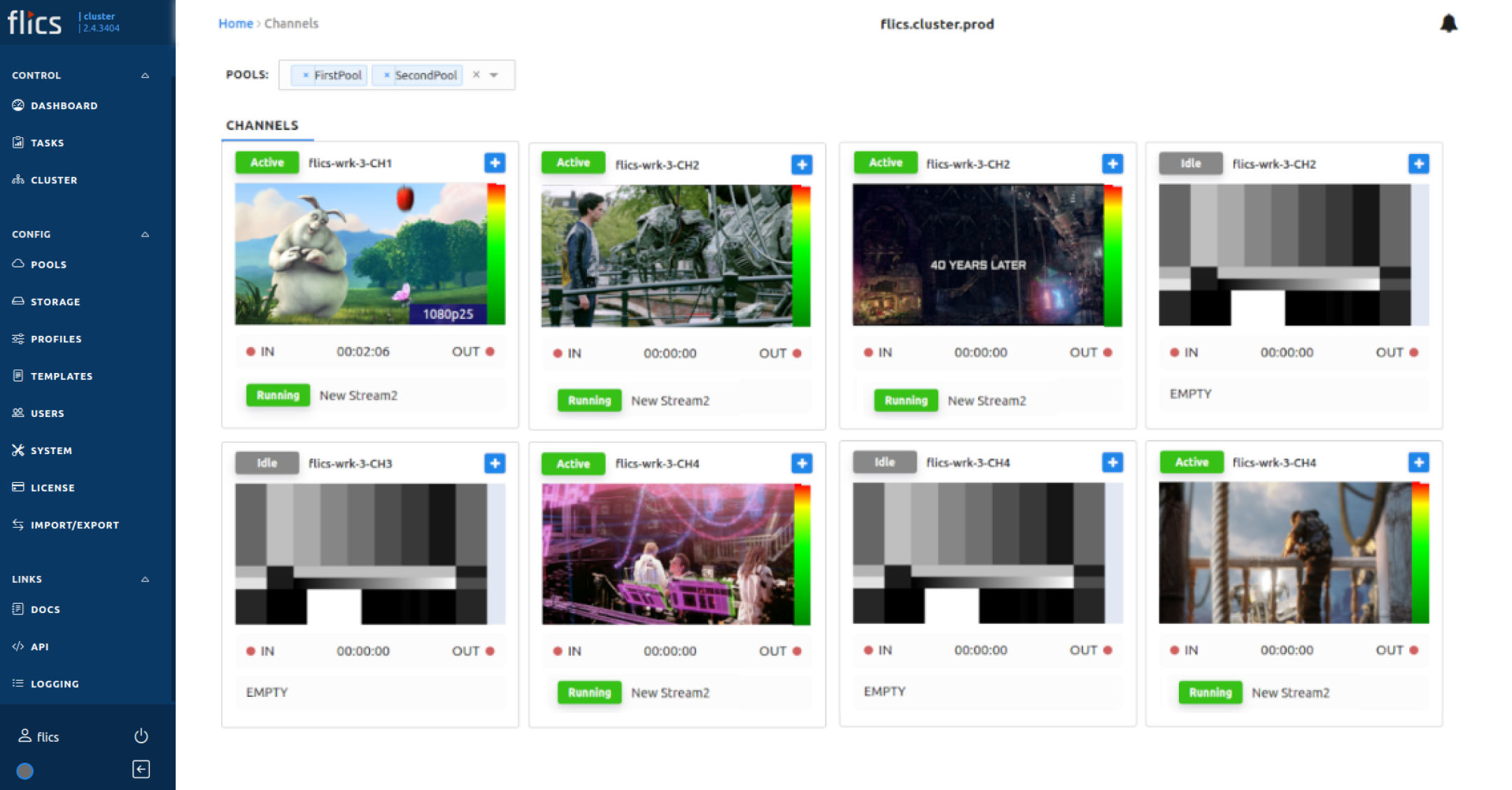This screenshot has height=790, width=1512.
Task: Click the Big Buck Bunny preview thumbnail
Action: (x=361, y=253)
